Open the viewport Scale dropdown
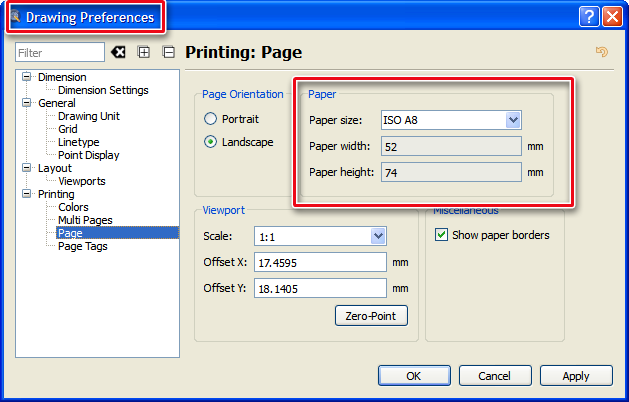 (378, 237)
